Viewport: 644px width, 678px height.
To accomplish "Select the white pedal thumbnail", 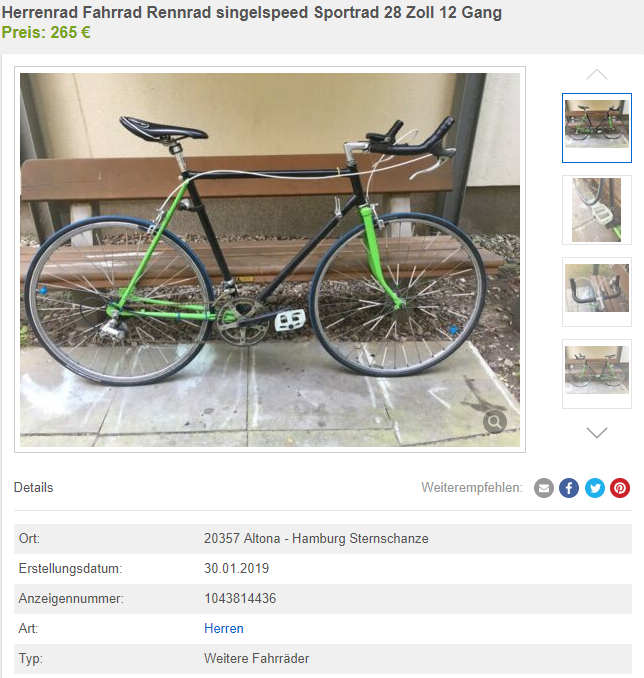I will tap(597, 210).
